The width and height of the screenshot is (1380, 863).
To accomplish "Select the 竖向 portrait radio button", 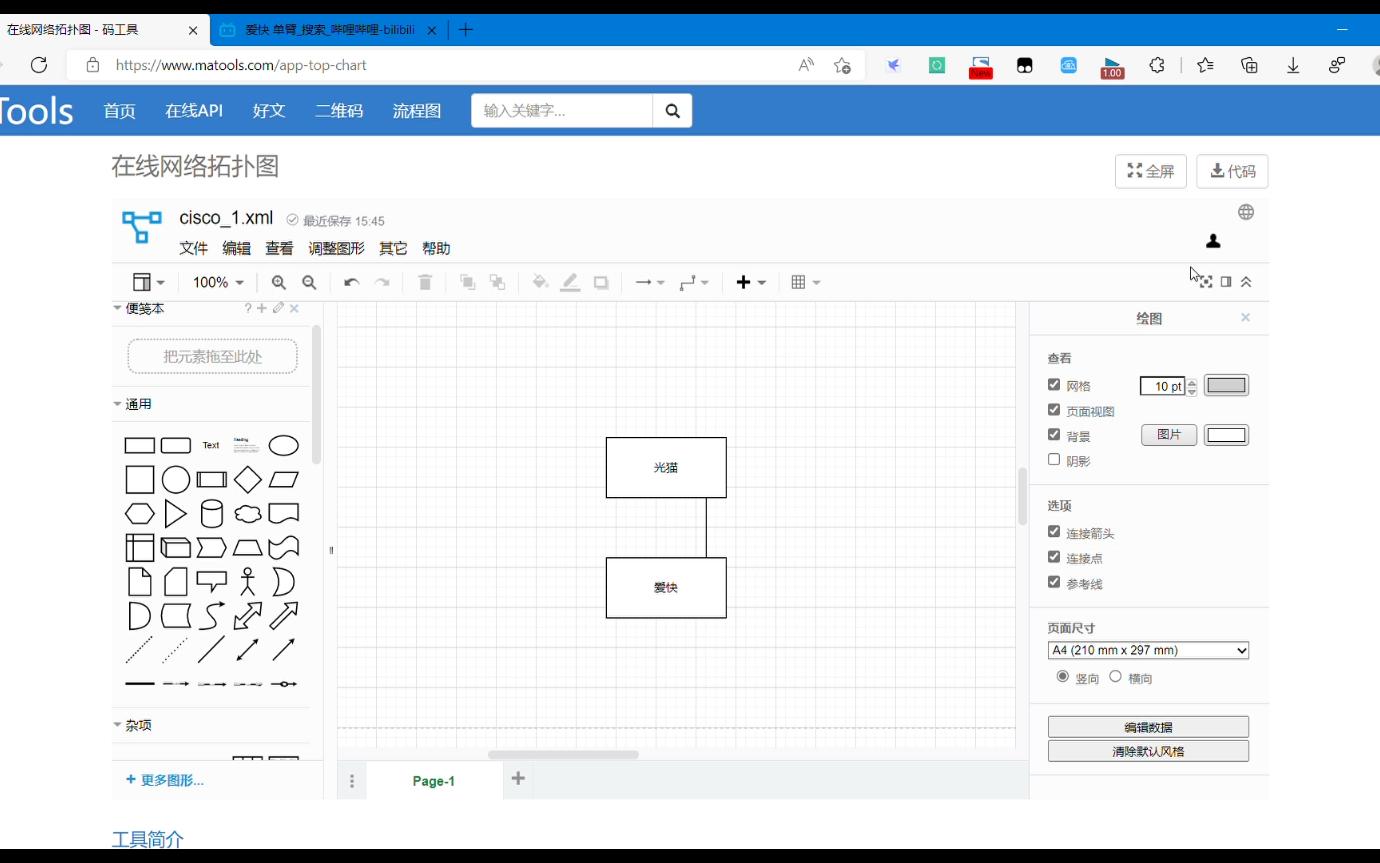I will 1063,677.
